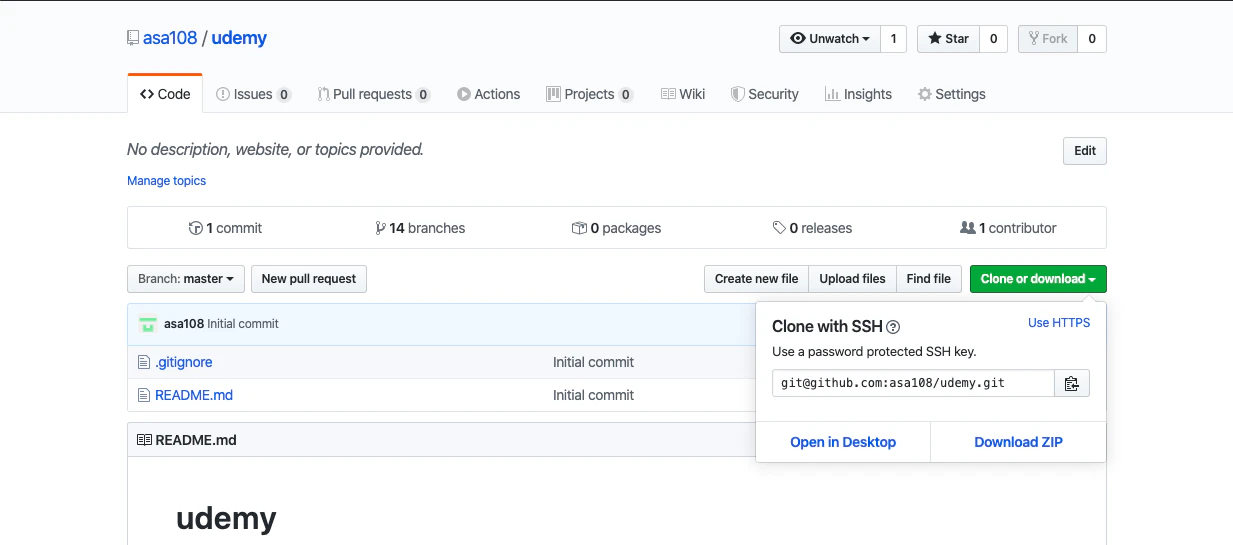This screenshot has height=545, width=1233.
Task: Go to repository Settings tab
Action: tap(952, 94)
